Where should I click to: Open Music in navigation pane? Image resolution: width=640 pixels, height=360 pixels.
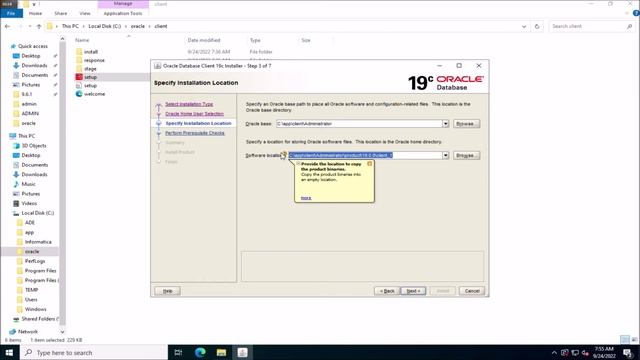(28, 184)
